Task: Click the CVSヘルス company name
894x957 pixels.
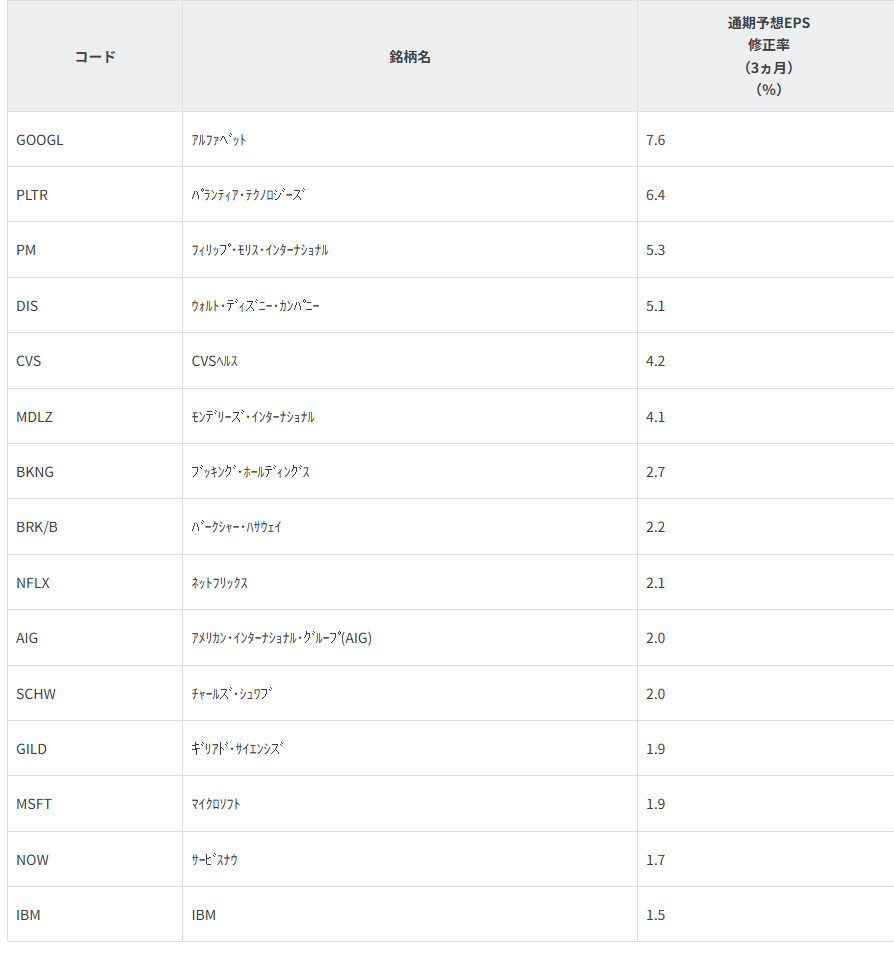Action: [215, 361]
